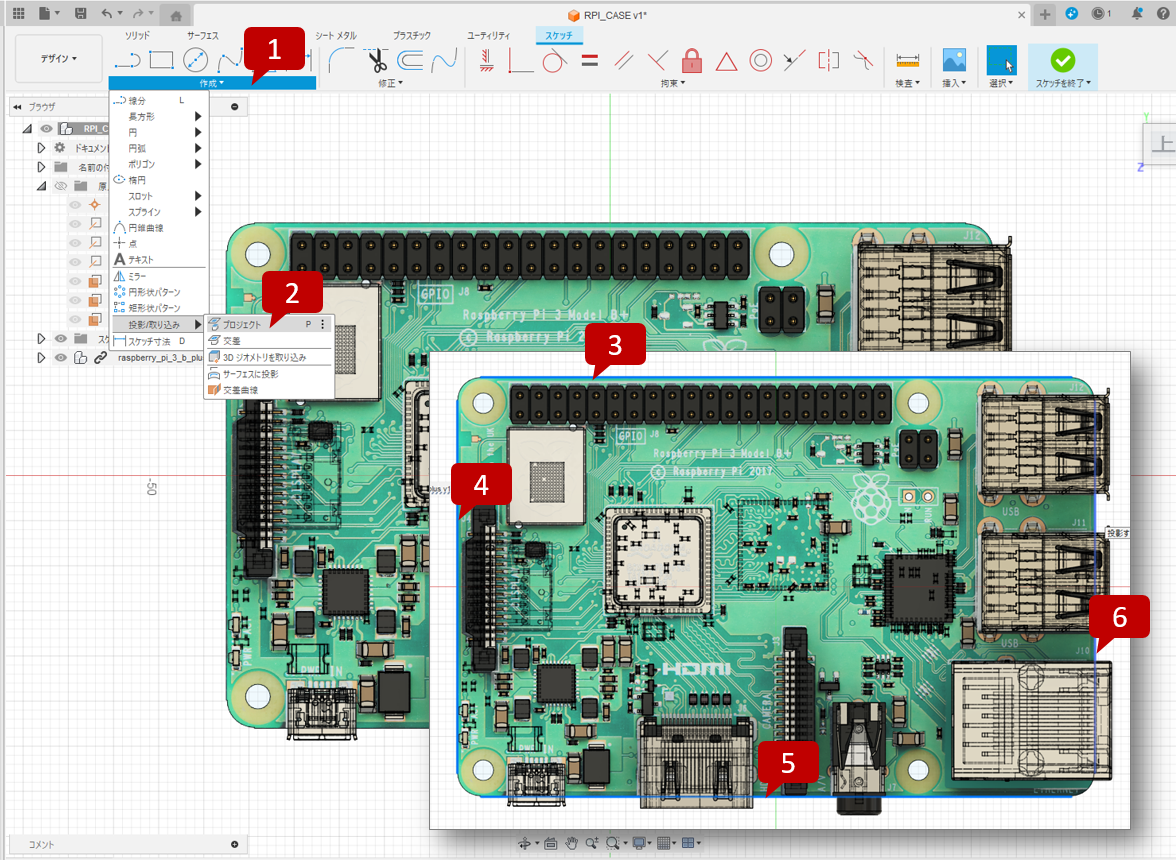Expand the ドキュメント settings tree node
This screenshot has height=860, width=1176.
pos(41,148)
